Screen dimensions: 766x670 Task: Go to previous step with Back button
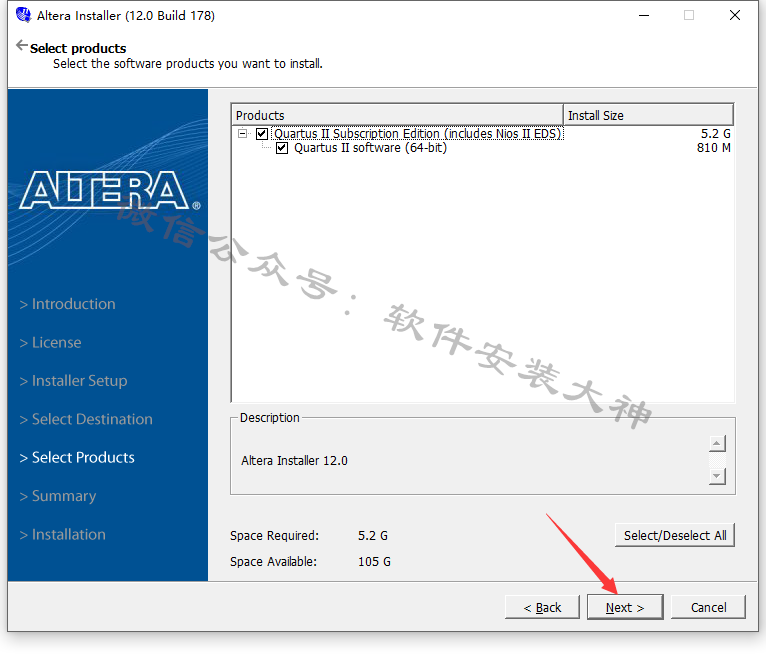542,607
